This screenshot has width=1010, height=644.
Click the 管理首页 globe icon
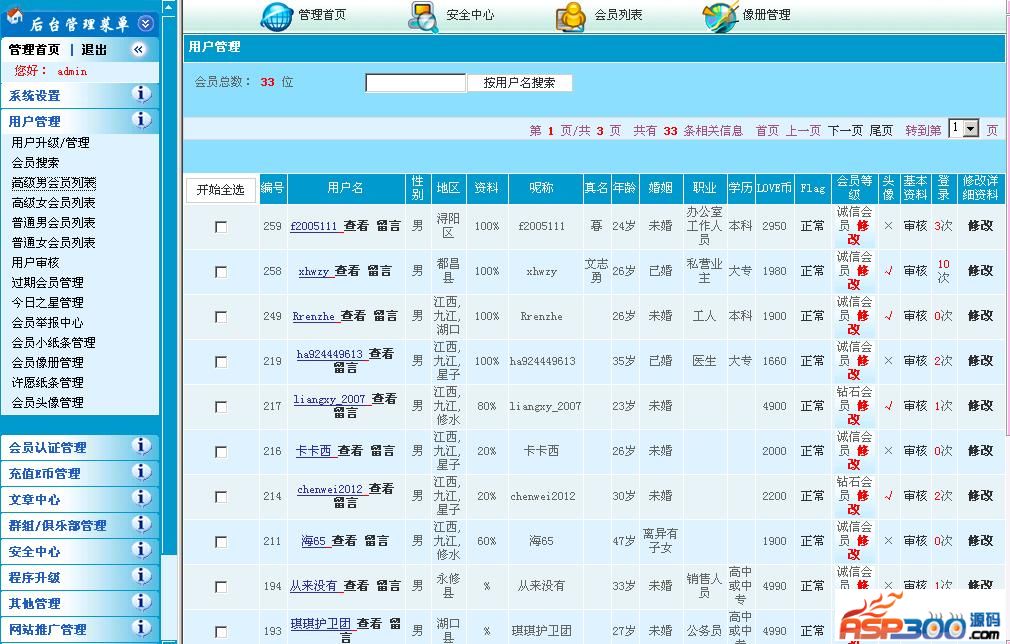coord(277,15)
